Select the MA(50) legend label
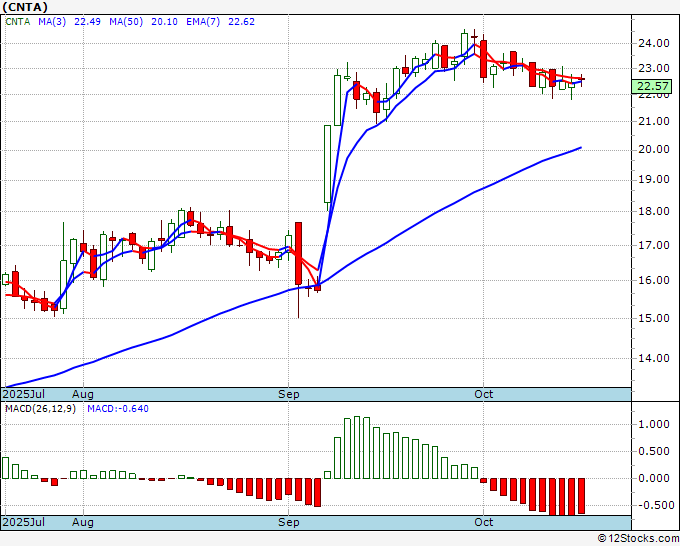 click(126, 22)
